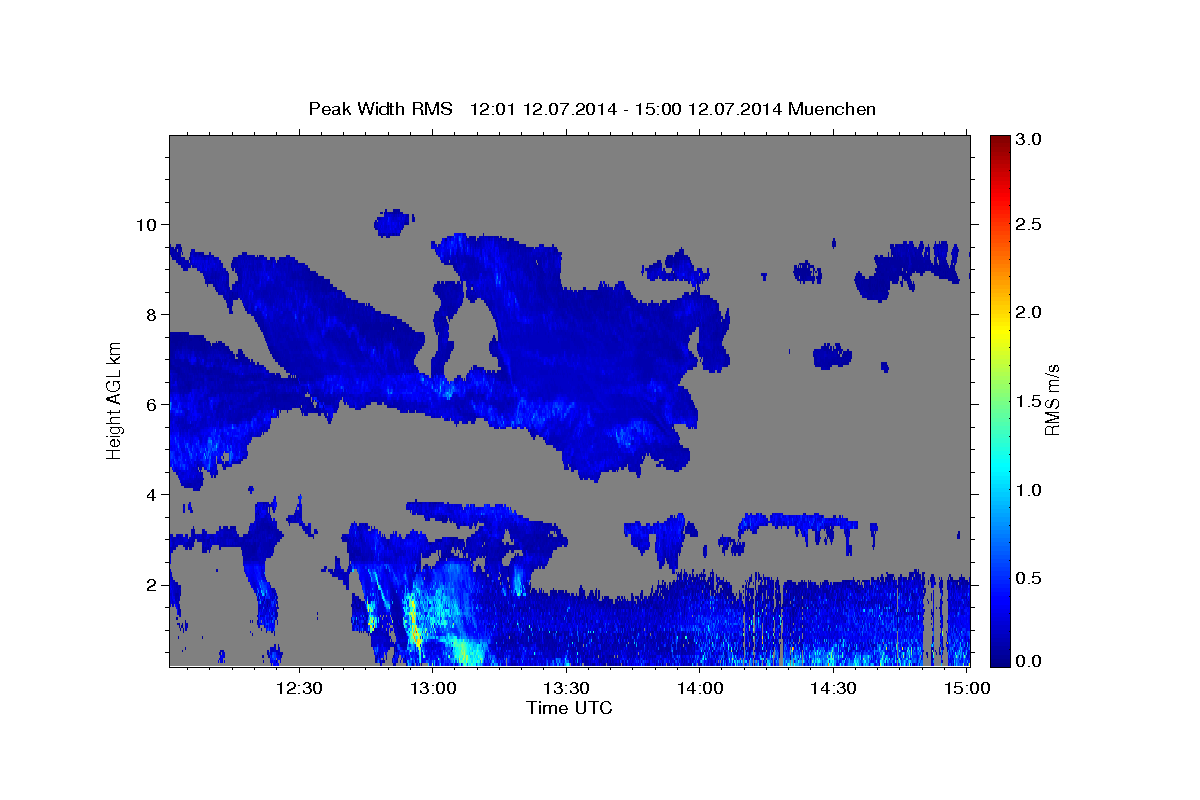This screenshot has height=800, width=1200.
Task: Pick the dark red top of colorbar
Action: 1000,142
